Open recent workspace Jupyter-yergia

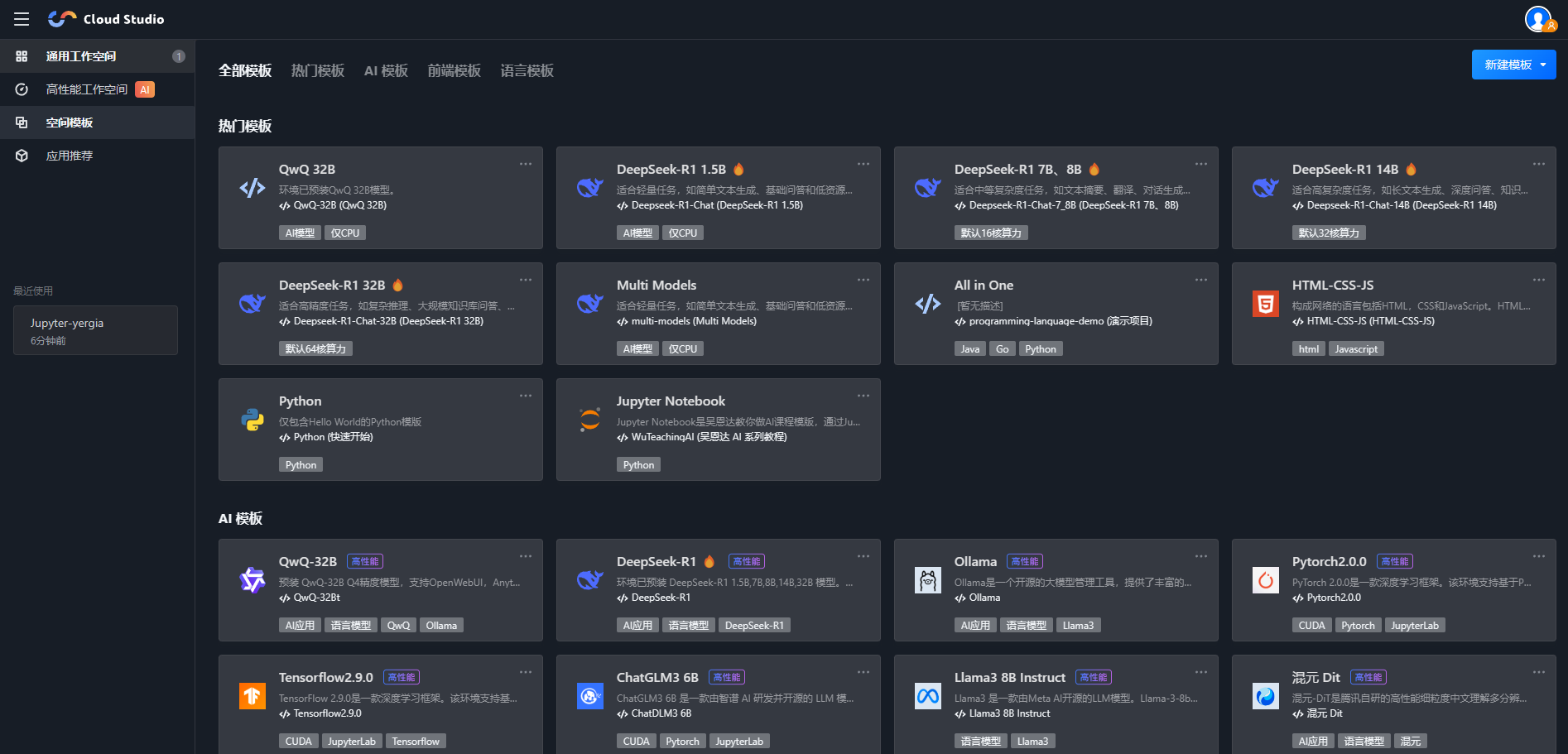pos(95,330)
